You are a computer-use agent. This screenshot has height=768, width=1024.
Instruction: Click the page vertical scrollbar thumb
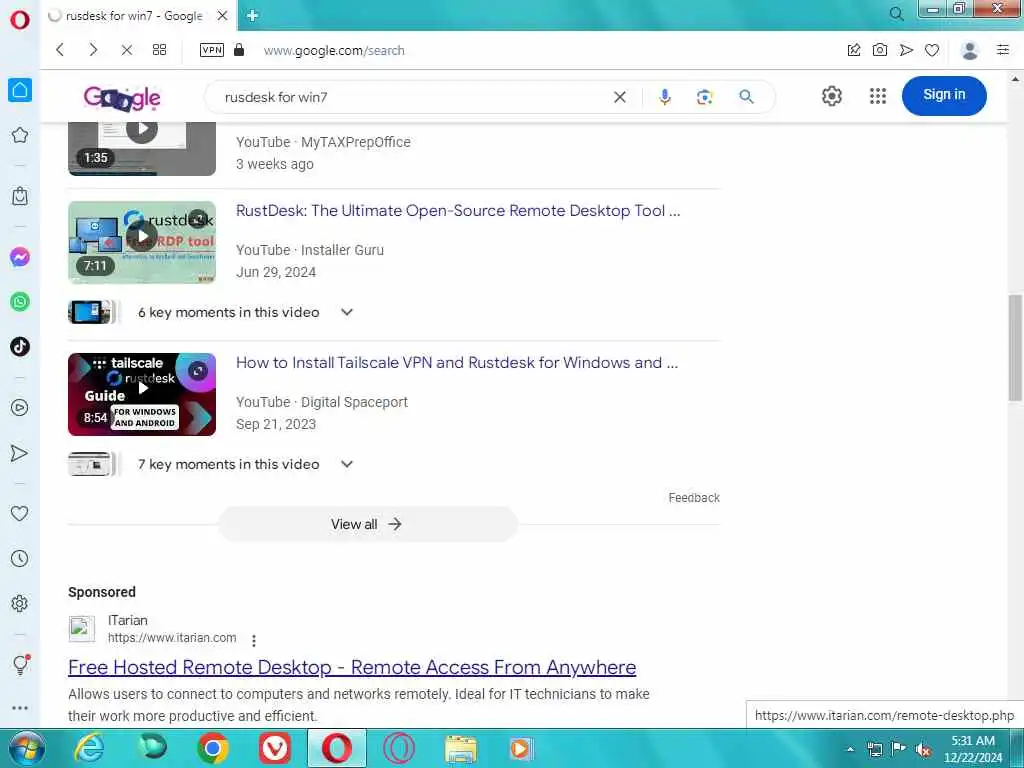pyautogui.click(x=1015, y=347)
